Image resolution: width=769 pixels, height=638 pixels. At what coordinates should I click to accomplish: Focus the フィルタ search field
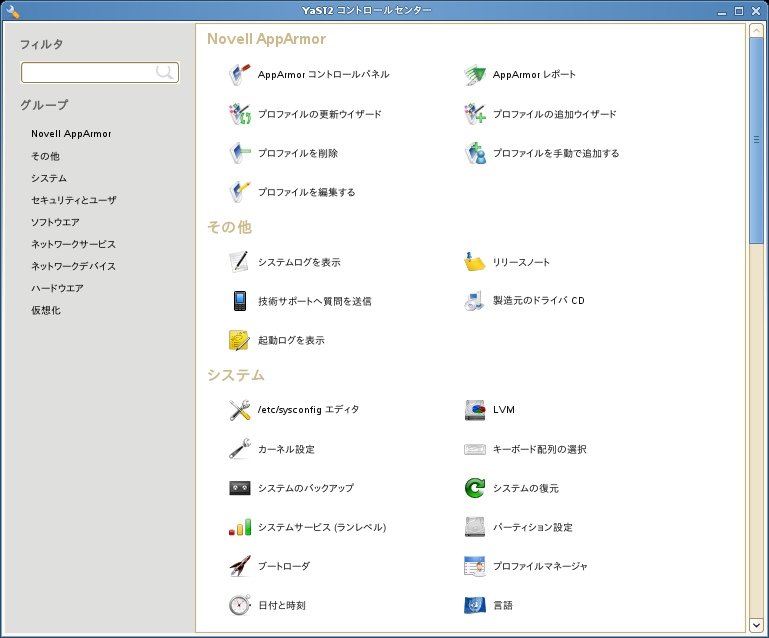[100, 72]
